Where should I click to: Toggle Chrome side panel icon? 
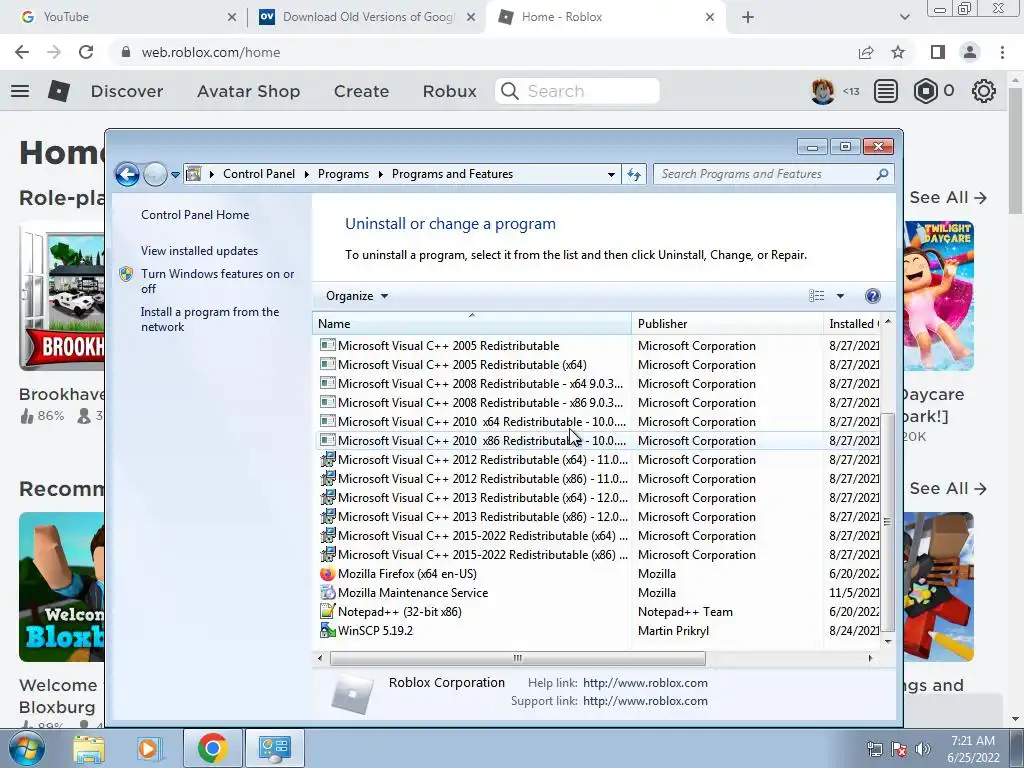click(938, 52)
